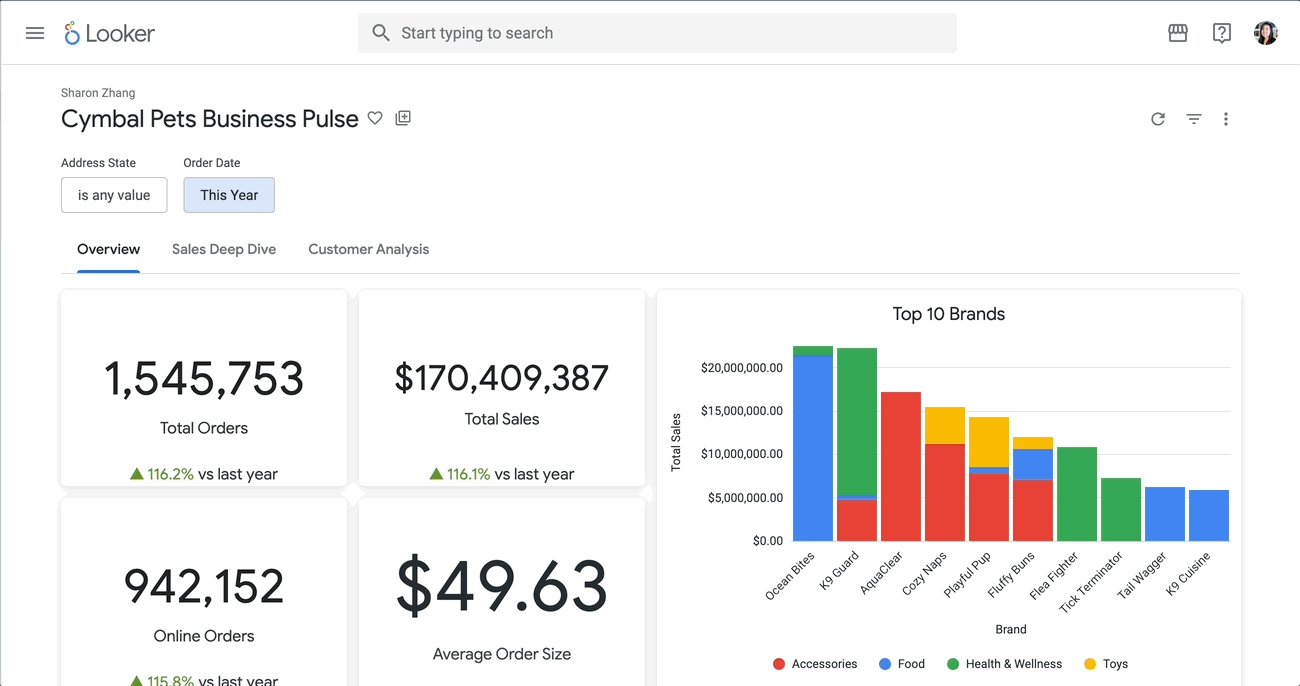1300x686 pixels.
Task: Copy the dashboard using the duplicate icon
Action: [402, 118]
